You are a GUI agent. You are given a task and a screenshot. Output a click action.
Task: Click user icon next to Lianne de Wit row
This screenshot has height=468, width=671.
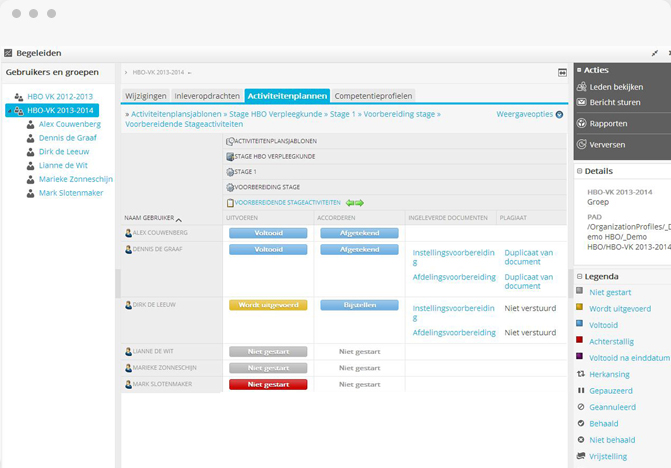128,352
